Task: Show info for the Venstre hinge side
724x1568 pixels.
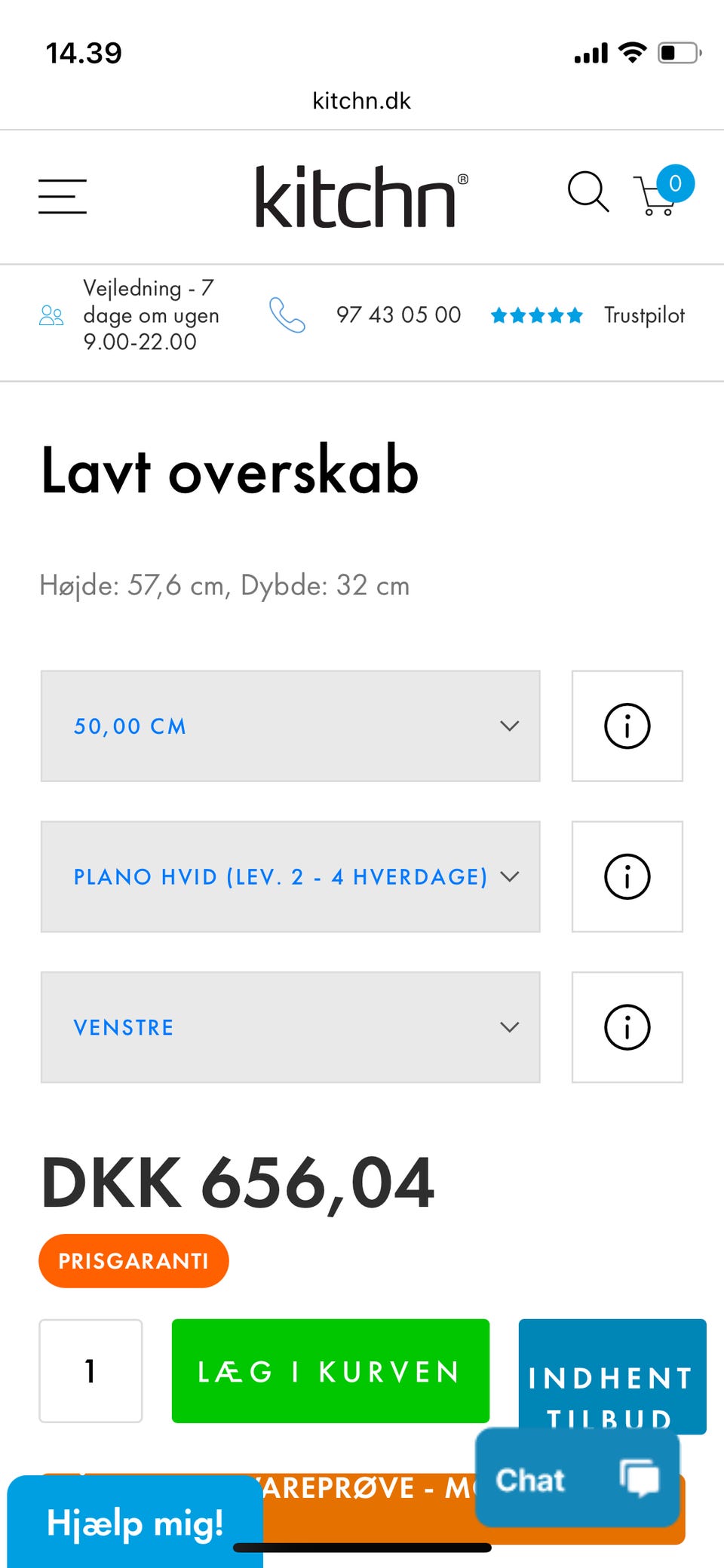Action: 627,1027
